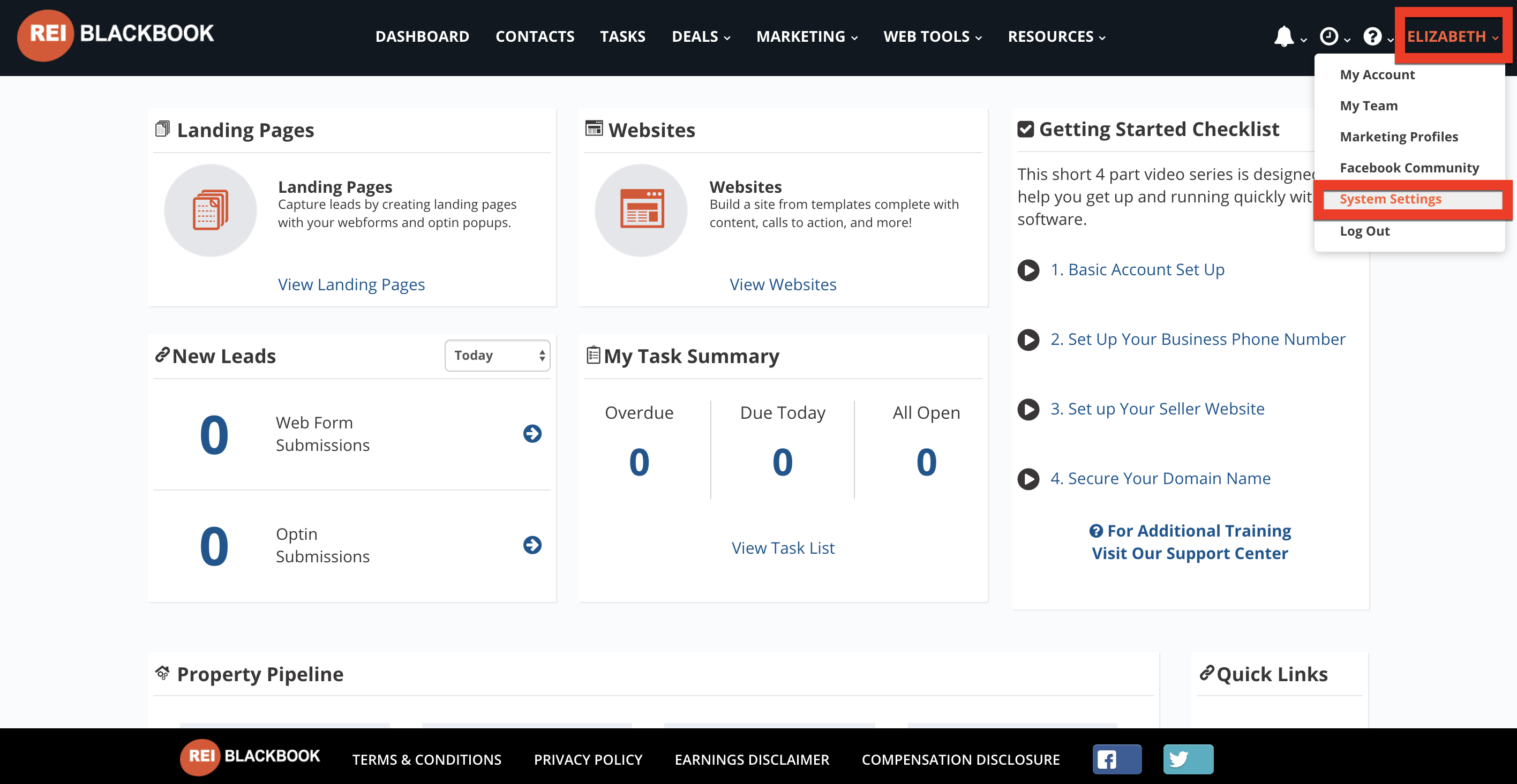Click the Property Pipeline heading

pyautogui.click(x=260, y=674)
